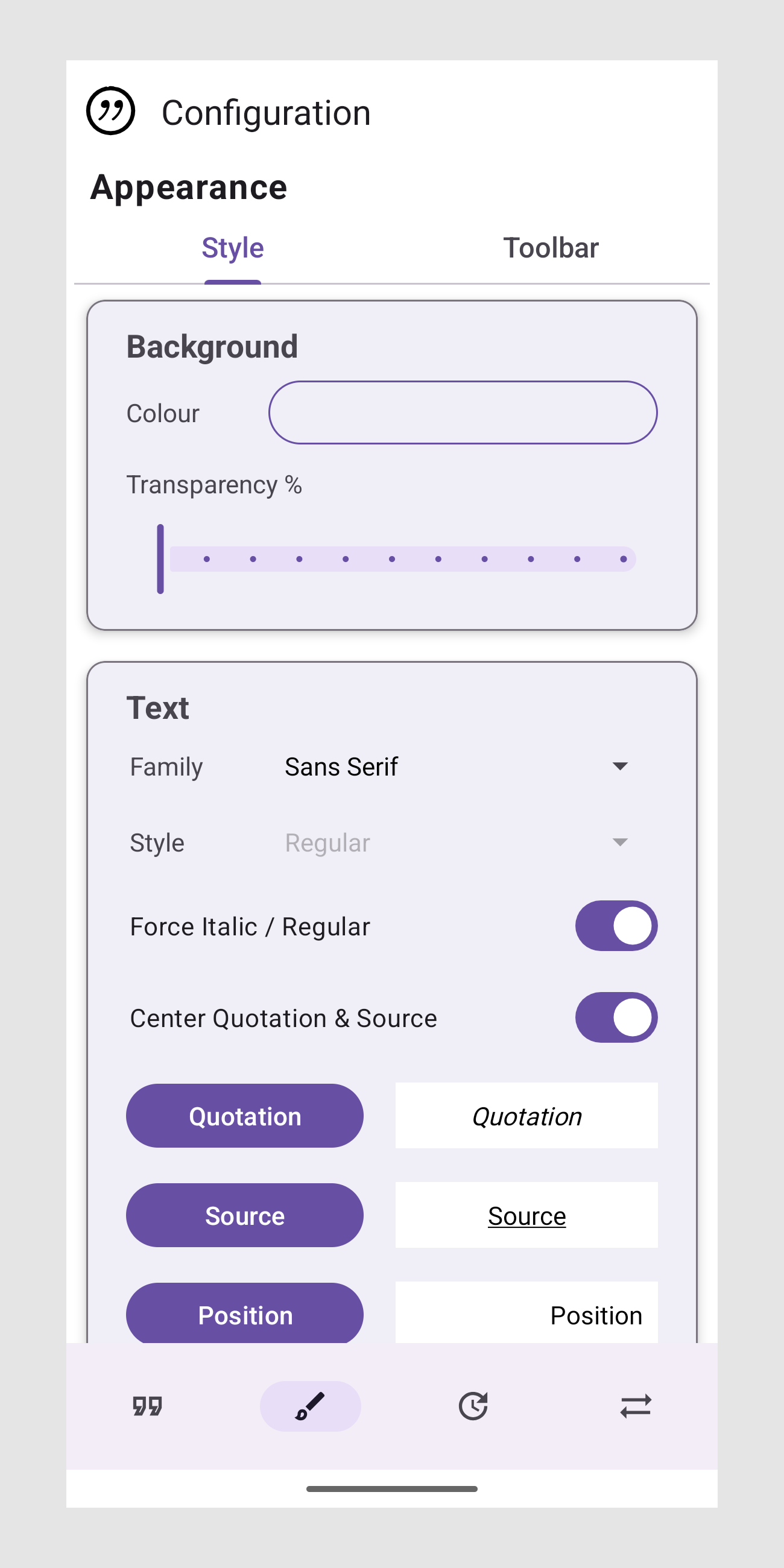Tap the Position preview box

pyautogui.click(x=526, y=1315)
